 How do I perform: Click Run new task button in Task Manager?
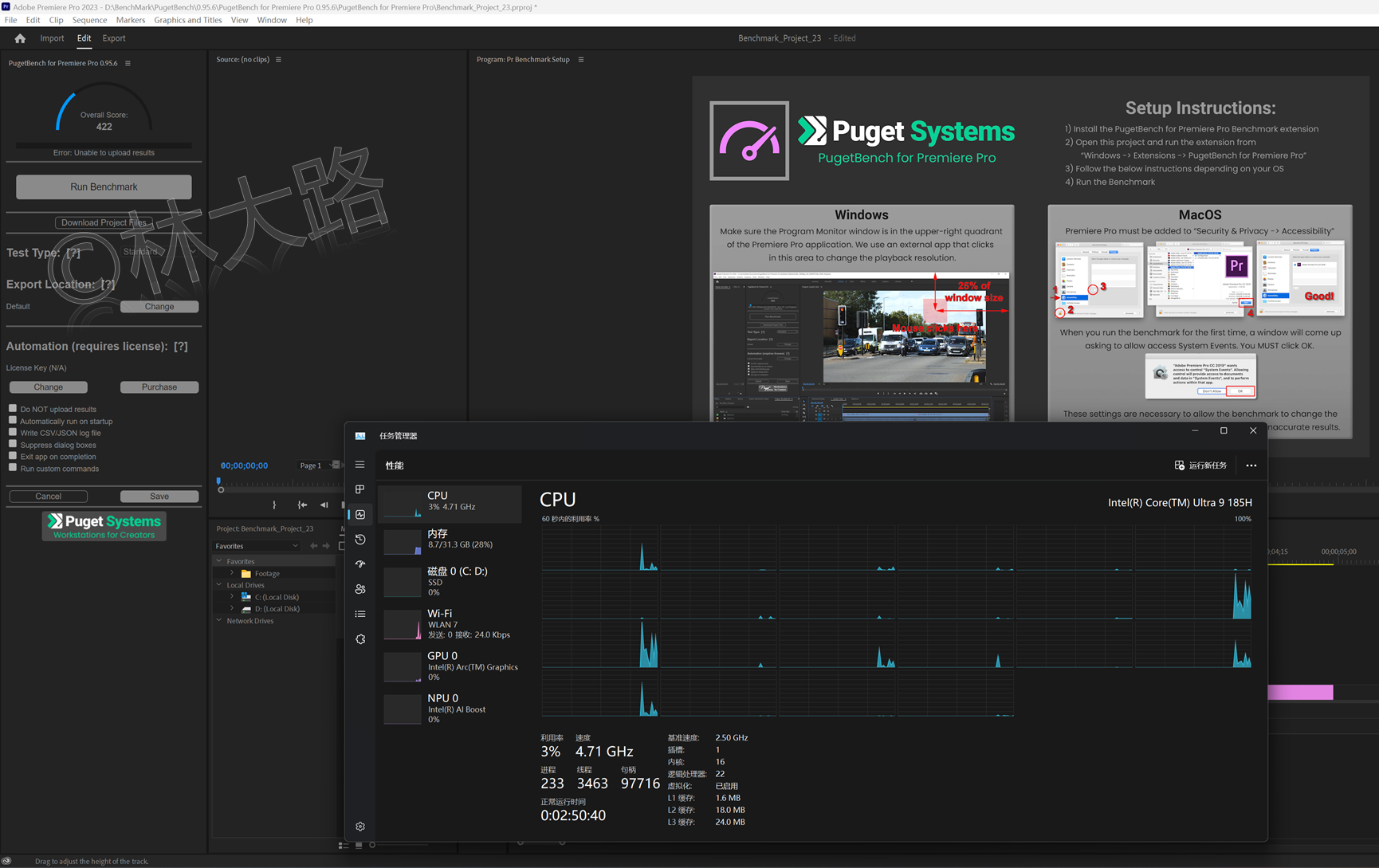1200,465
